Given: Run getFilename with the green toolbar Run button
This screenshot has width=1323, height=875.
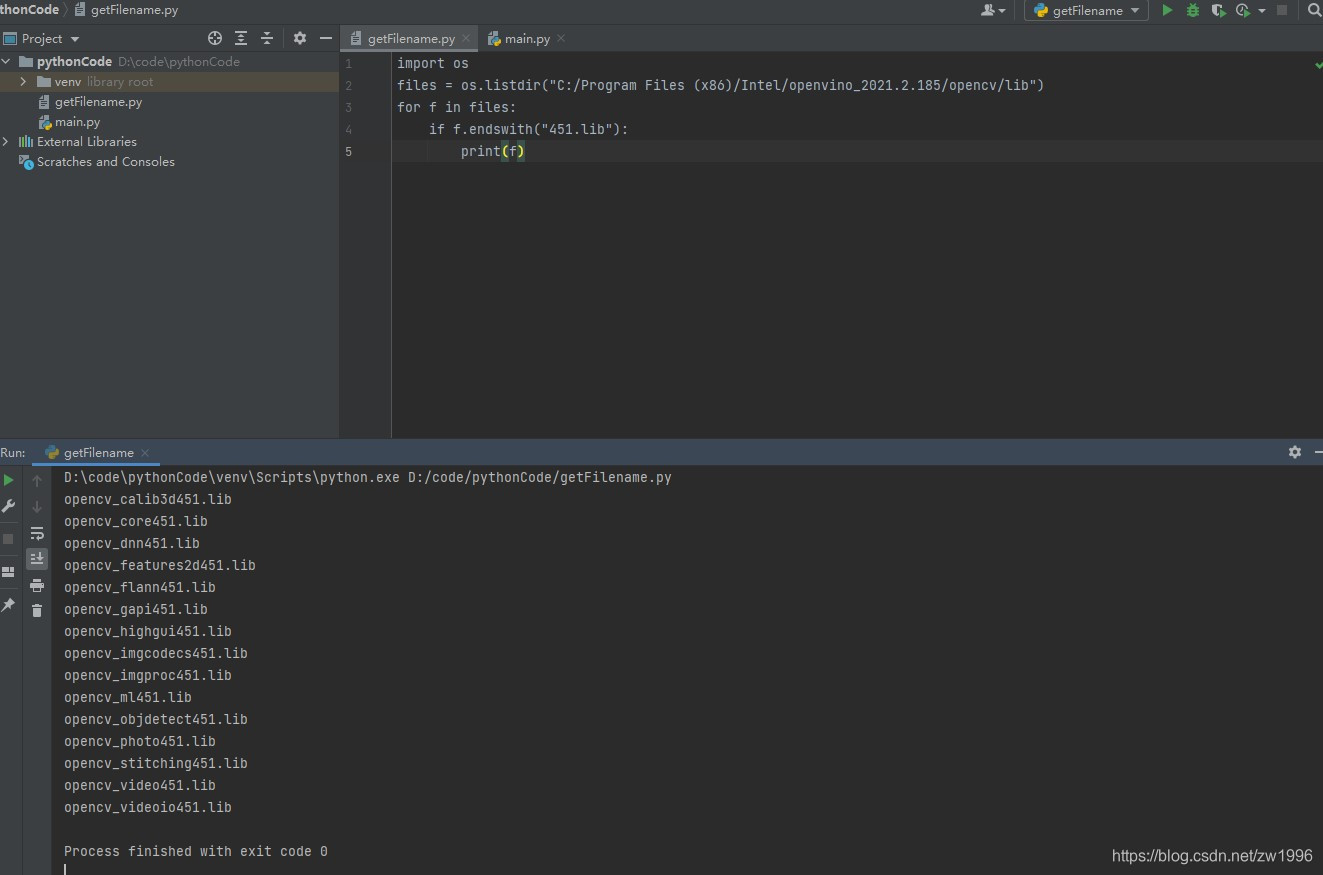Looking at the screenshot, I should pos(1167,10).
